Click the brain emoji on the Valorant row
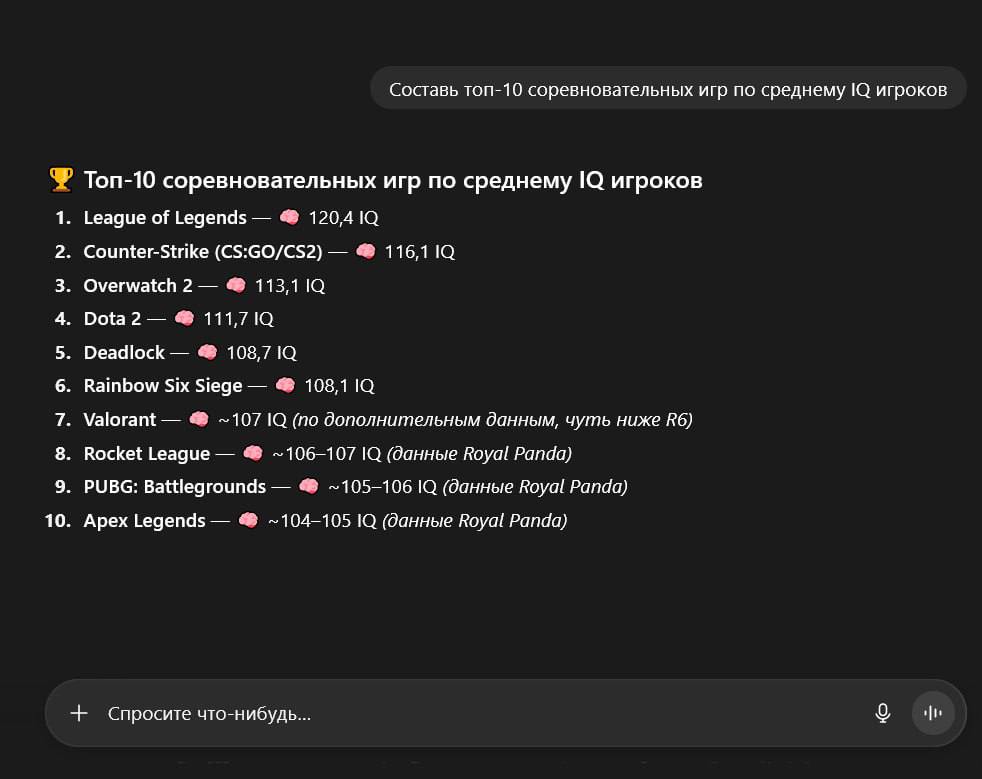Screen dimensions: 982x779 pyautogui.click(x=199, y=420)
